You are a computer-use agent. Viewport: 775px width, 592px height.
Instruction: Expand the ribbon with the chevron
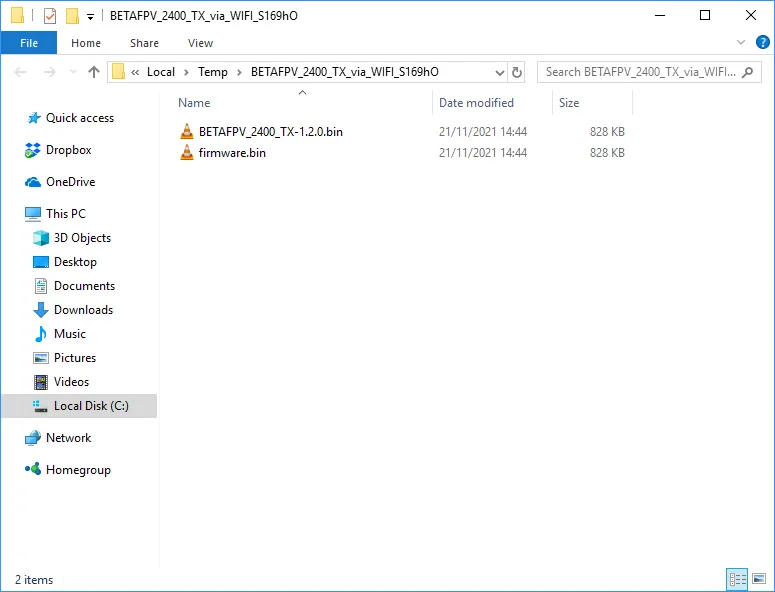740,42
